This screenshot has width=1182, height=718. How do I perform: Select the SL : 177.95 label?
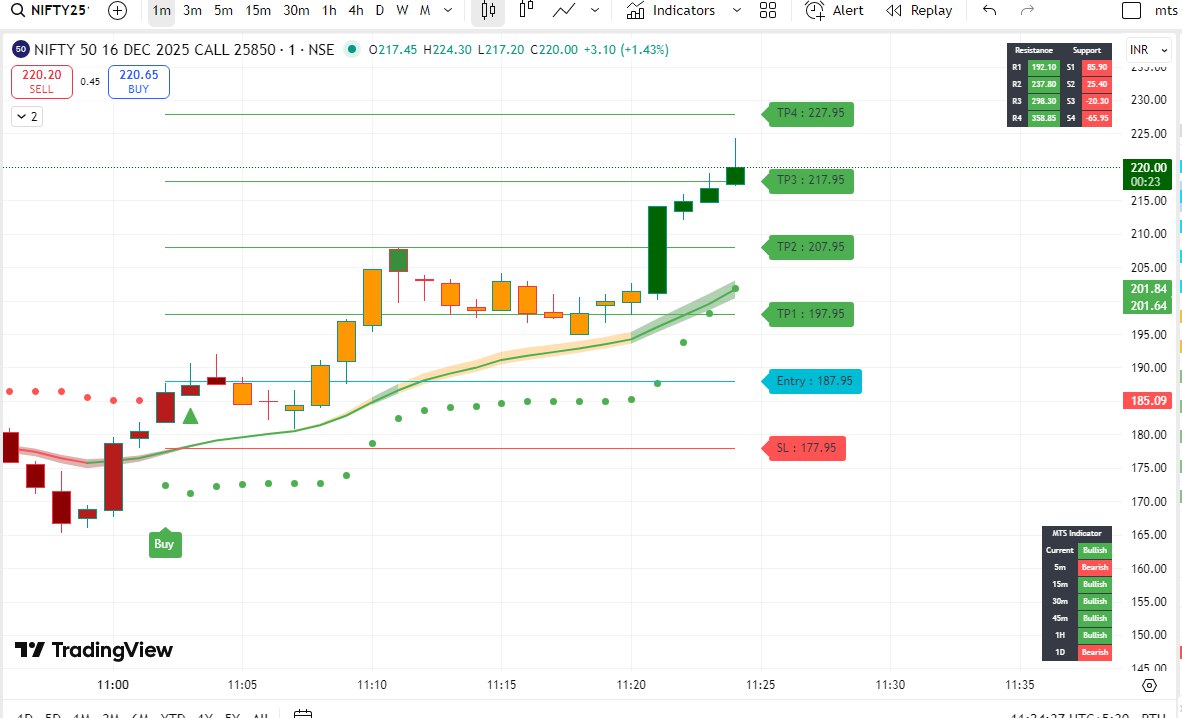[x=806, y=448]
